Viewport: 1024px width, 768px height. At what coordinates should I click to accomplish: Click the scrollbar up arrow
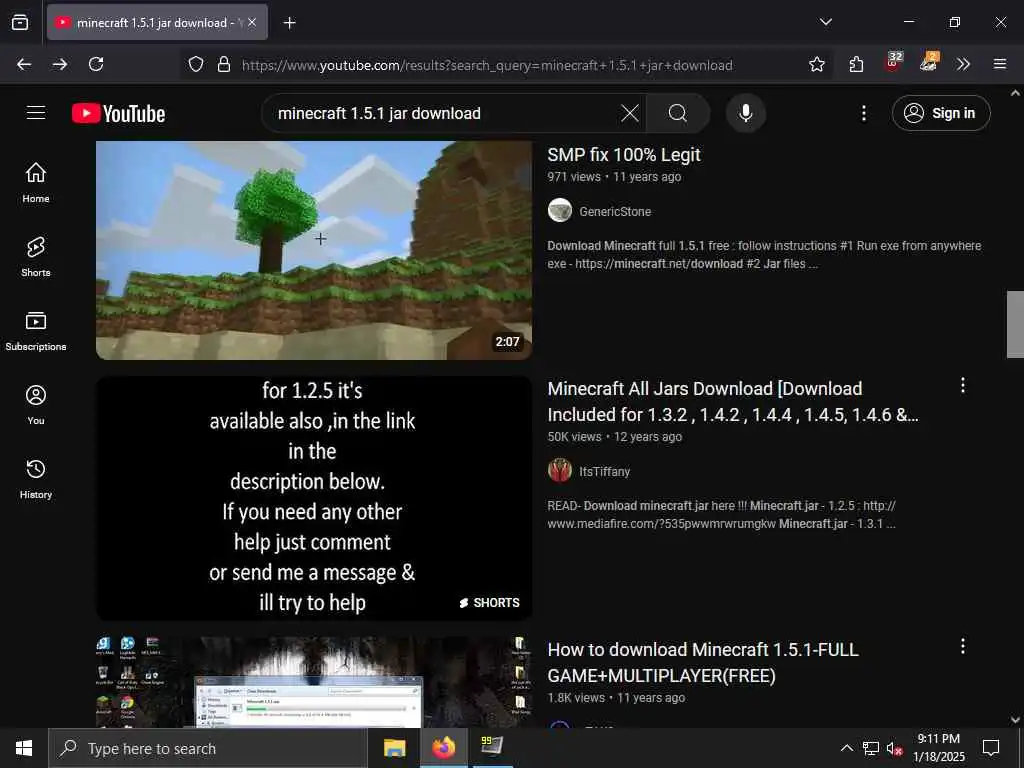[1015, 93]
